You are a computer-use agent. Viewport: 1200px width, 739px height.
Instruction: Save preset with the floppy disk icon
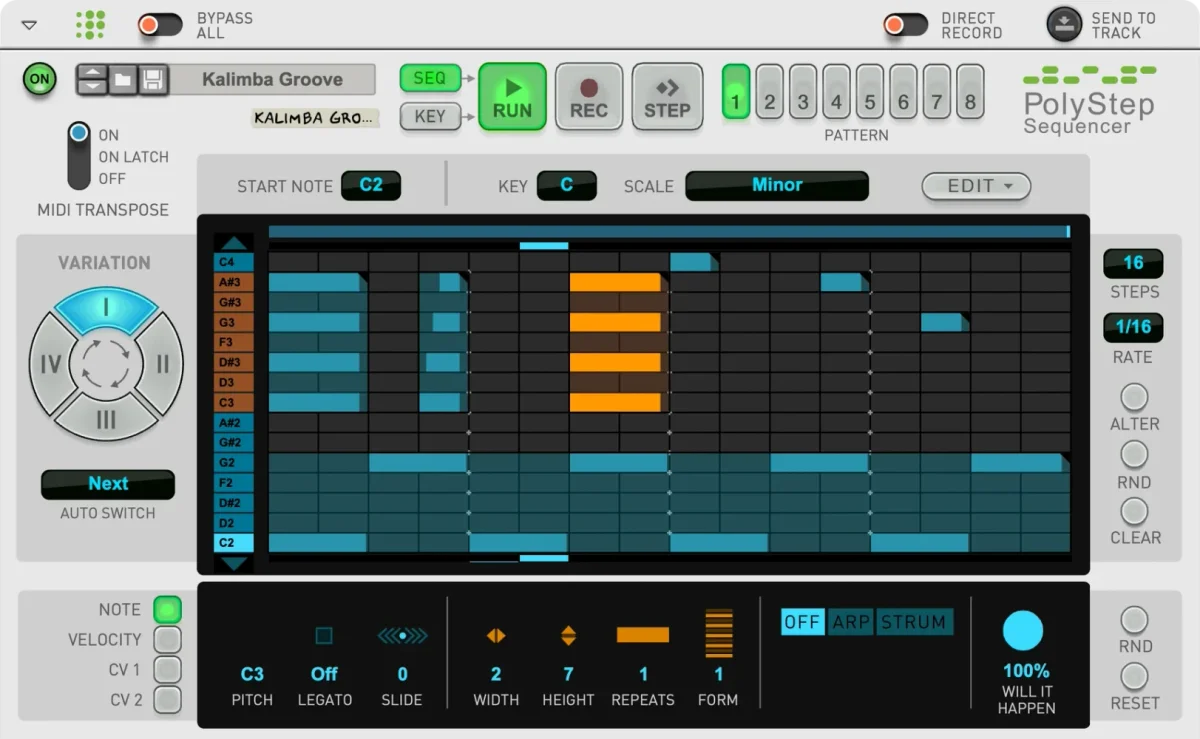152,79
